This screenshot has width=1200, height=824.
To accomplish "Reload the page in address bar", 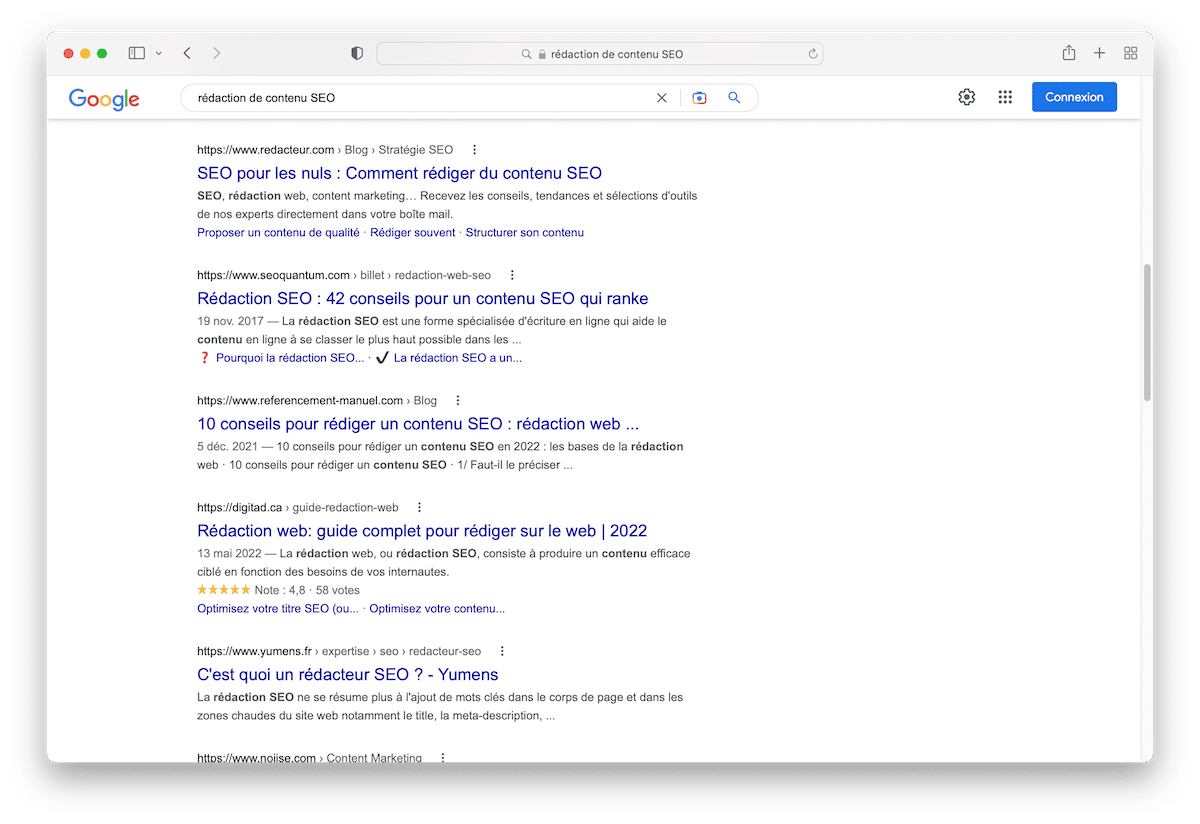I will pos(813,54).
